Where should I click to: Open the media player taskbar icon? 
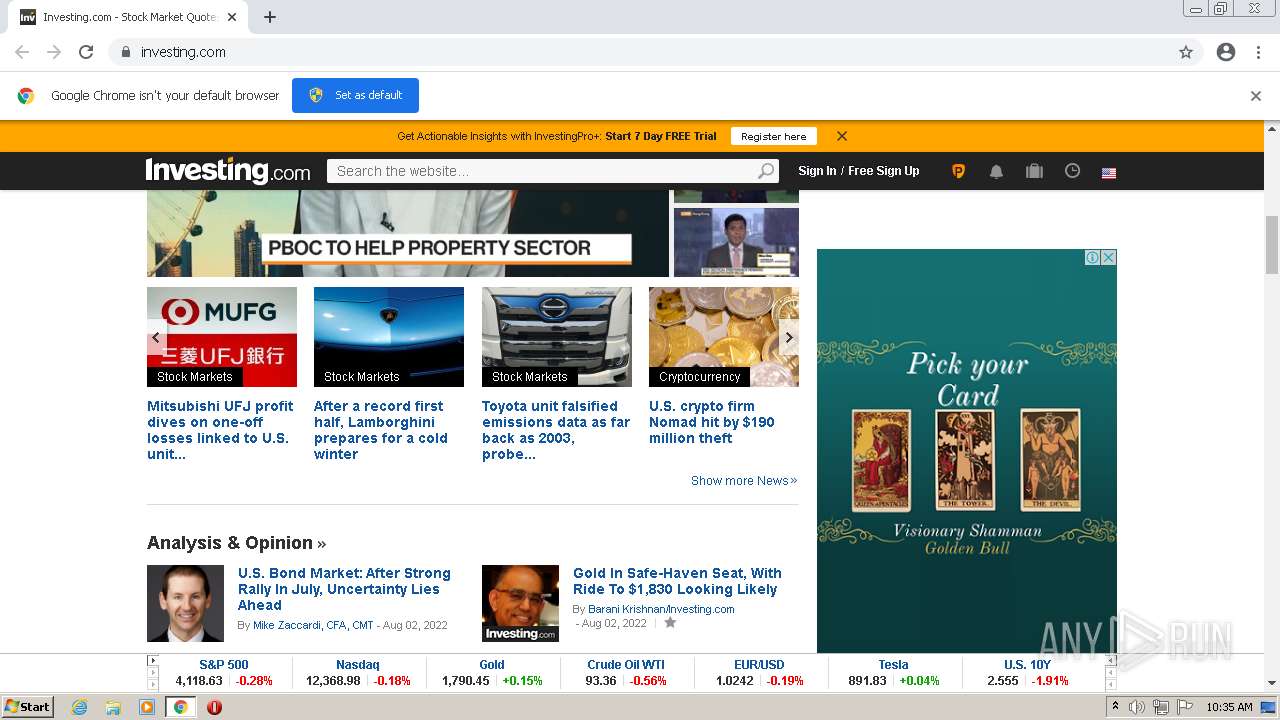[147, 707]
